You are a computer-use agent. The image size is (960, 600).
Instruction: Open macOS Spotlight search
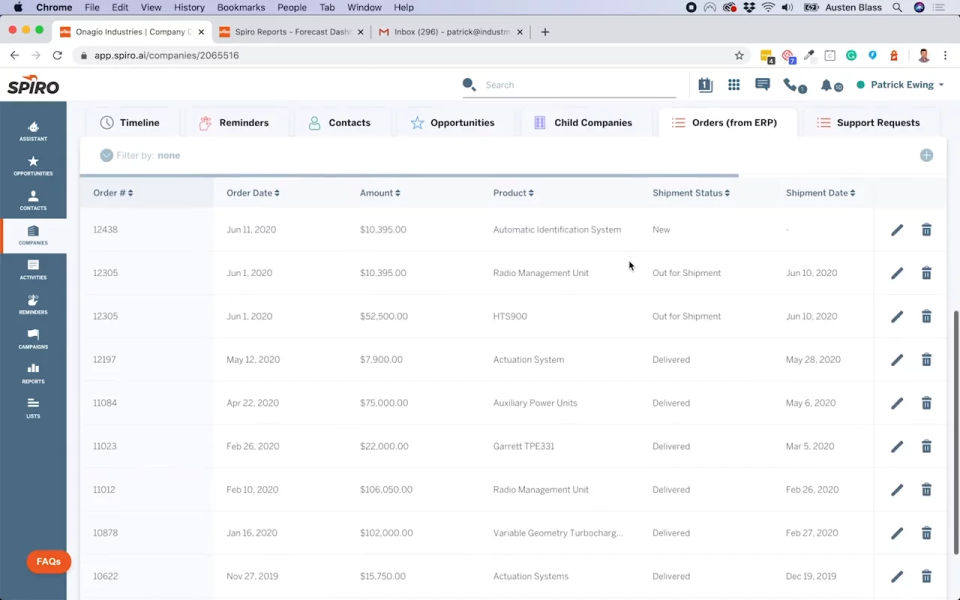(896, 7)
